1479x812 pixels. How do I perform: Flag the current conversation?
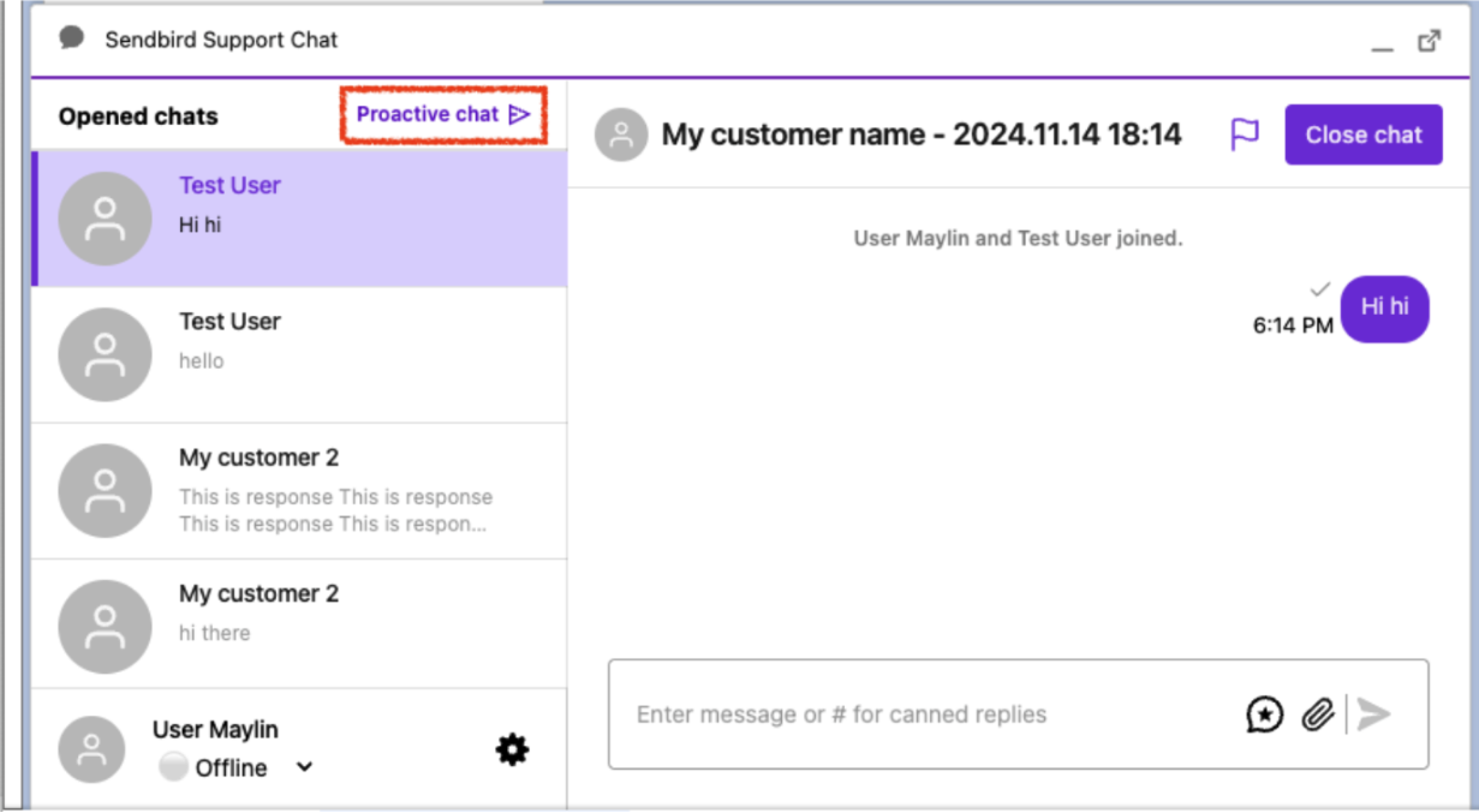tap(1245, 134)
